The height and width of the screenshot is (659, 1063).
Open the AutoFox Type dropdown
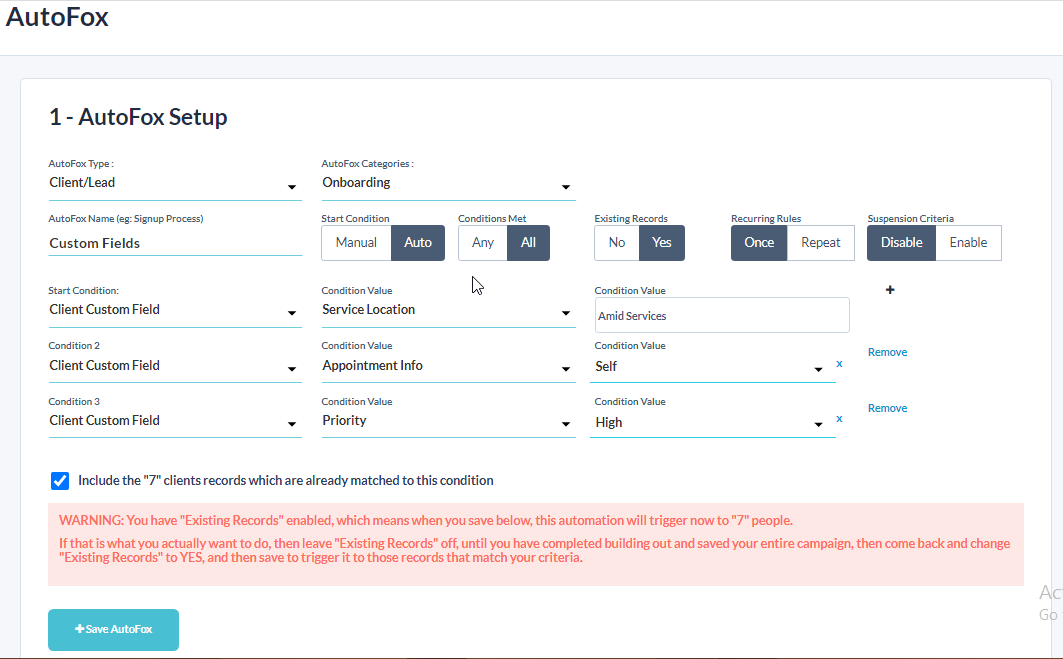[175, 184]
